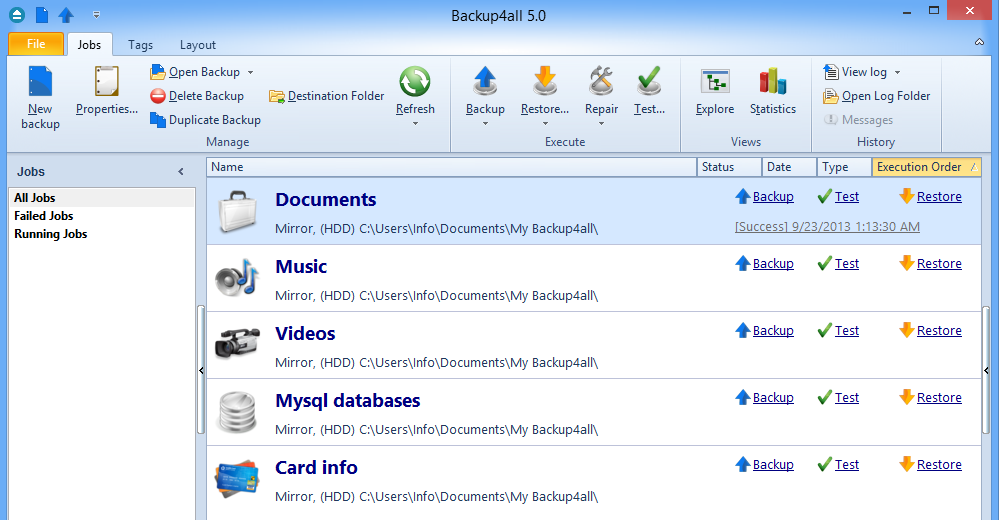Open the View log dropdown
The height and width of the screenshot is (520, 999).
point(897,72)
